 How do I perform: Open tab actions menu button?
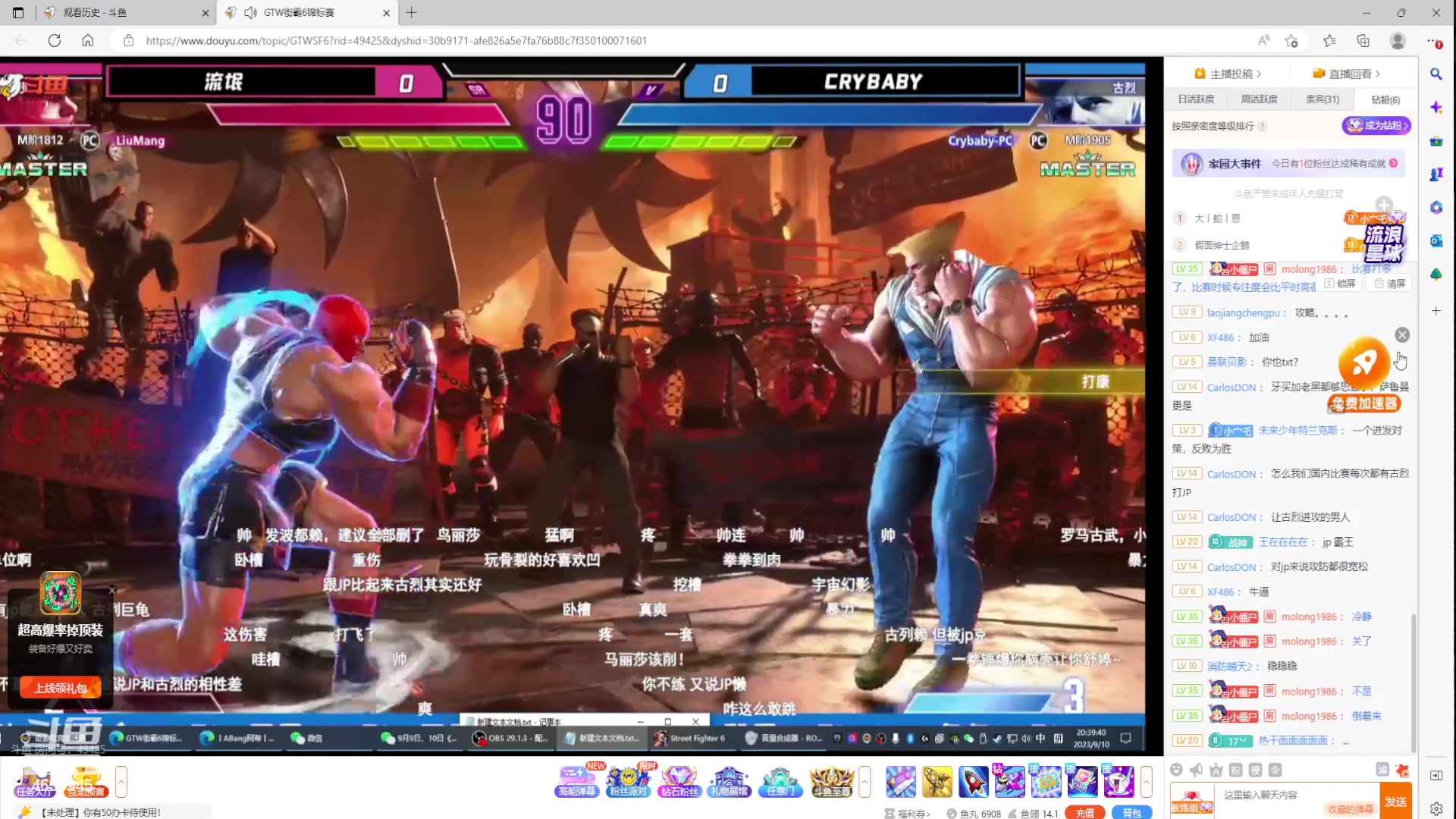pyautogui.click(x=18, y=13)
